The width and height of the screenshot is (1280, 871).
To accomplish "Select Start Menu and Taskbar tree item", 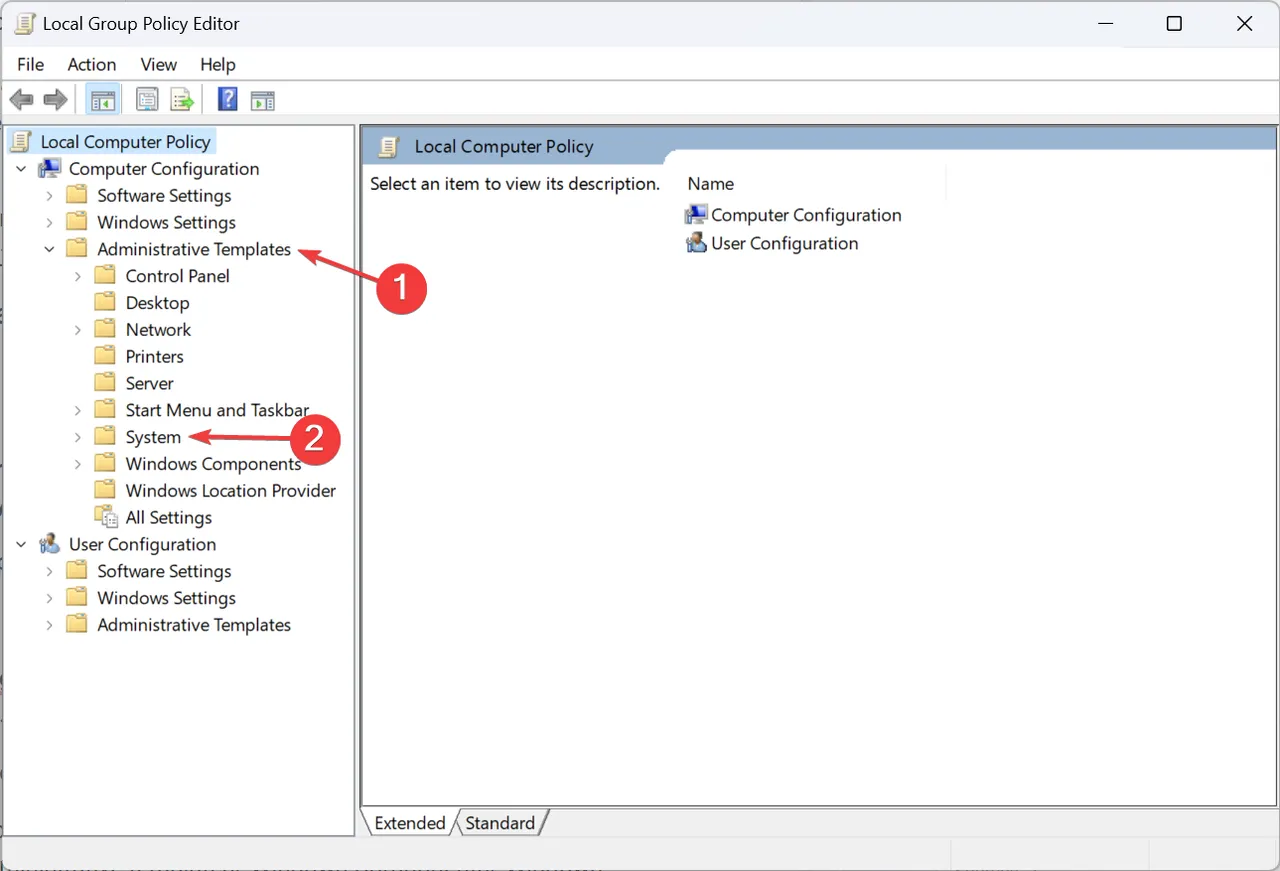I will [x=217, y=410].
